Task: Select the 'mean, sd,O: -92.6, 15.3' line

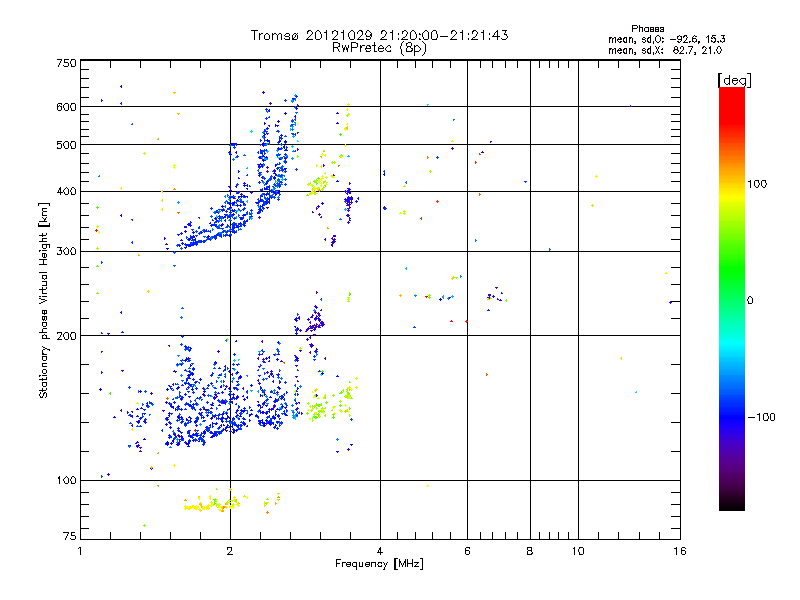Action: (x=666, y=39)
